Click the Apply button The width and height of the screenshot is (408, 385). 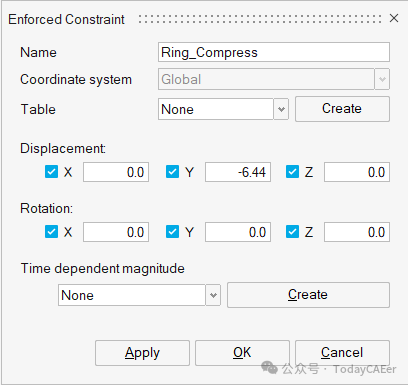click(142, 353)
